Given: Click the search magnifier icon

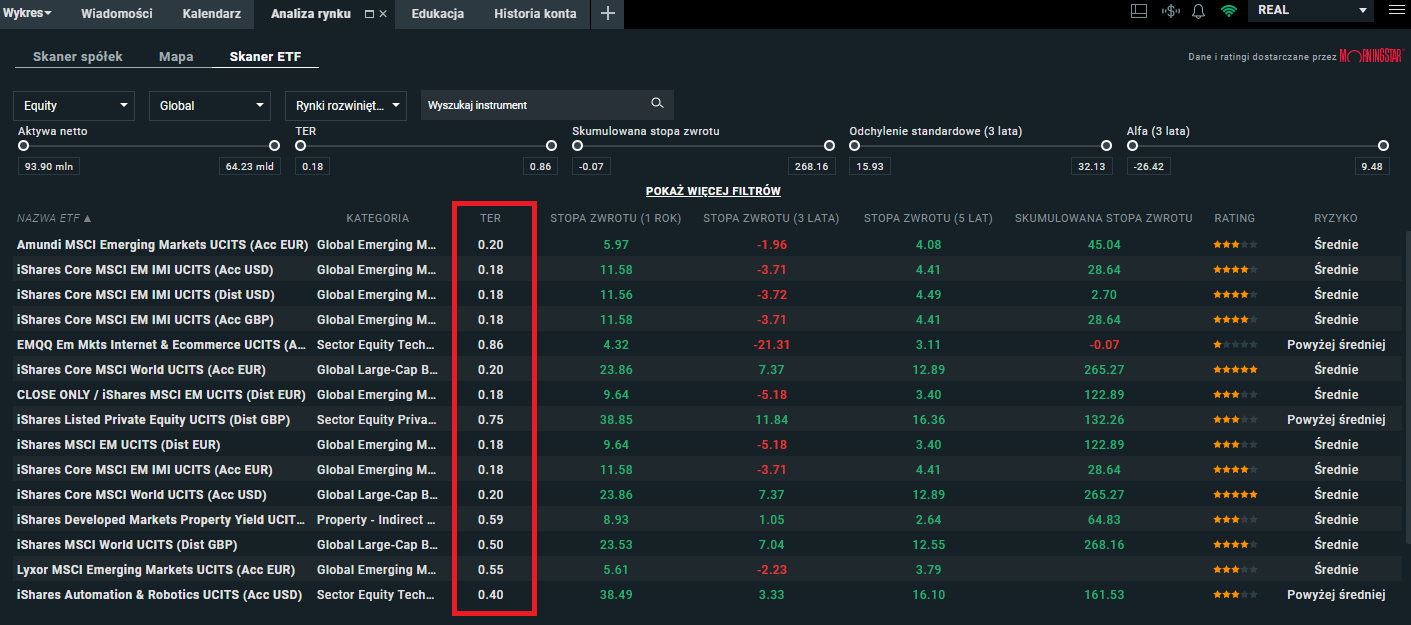Looking at the screenshot, I should tap(657, 104).
